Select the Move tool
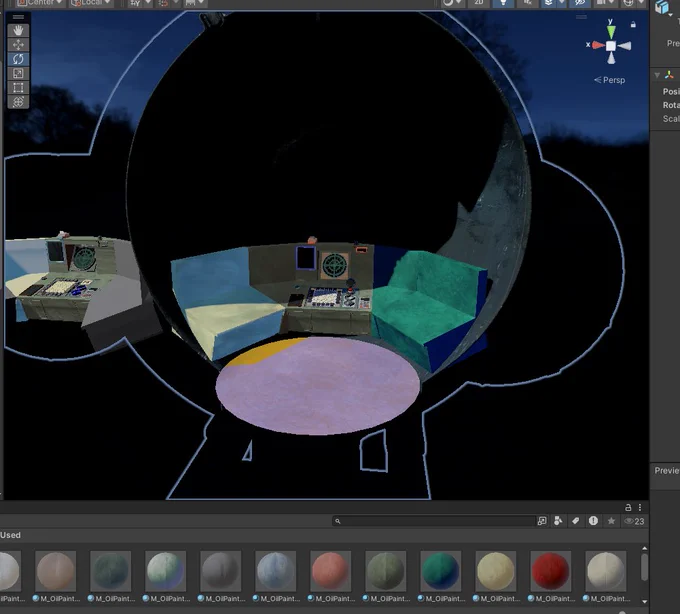This screenshot has height=614, width=680. click(x=18, y=45)
